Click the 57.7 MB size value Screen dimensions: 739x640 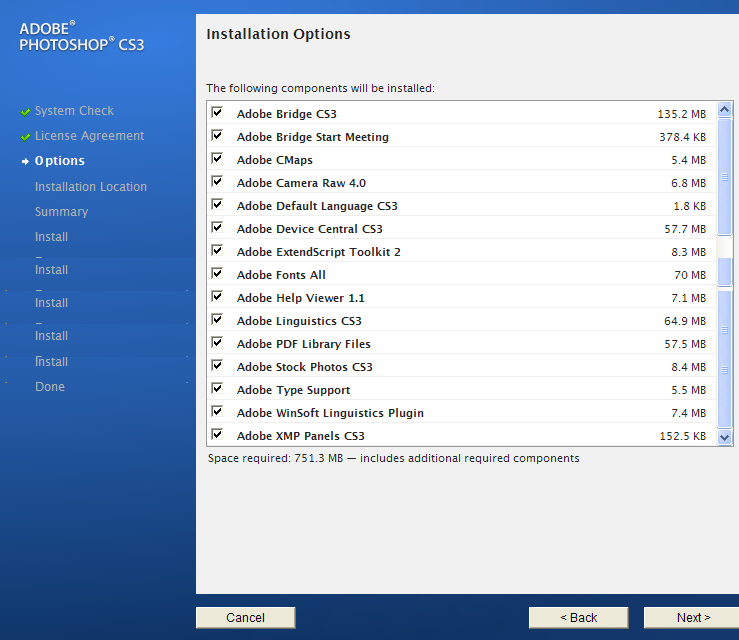pyautogui.click(x=685, y=229)
